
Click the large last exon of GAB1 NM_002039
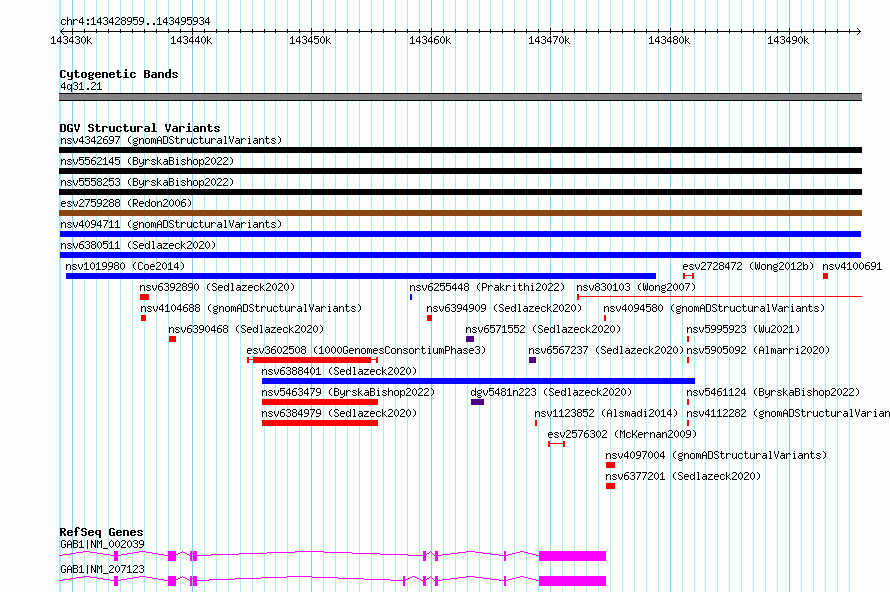pyautogui.click(x=572, y=556)
